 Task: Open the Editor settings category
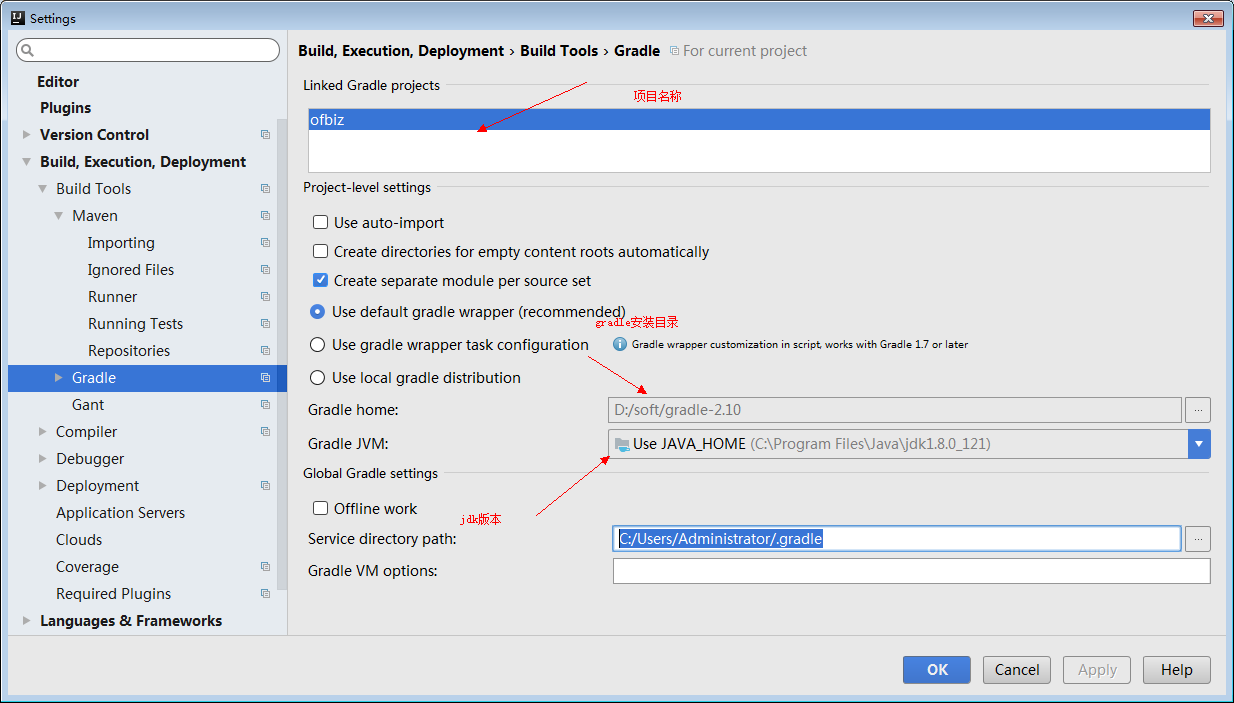point(58,82)
